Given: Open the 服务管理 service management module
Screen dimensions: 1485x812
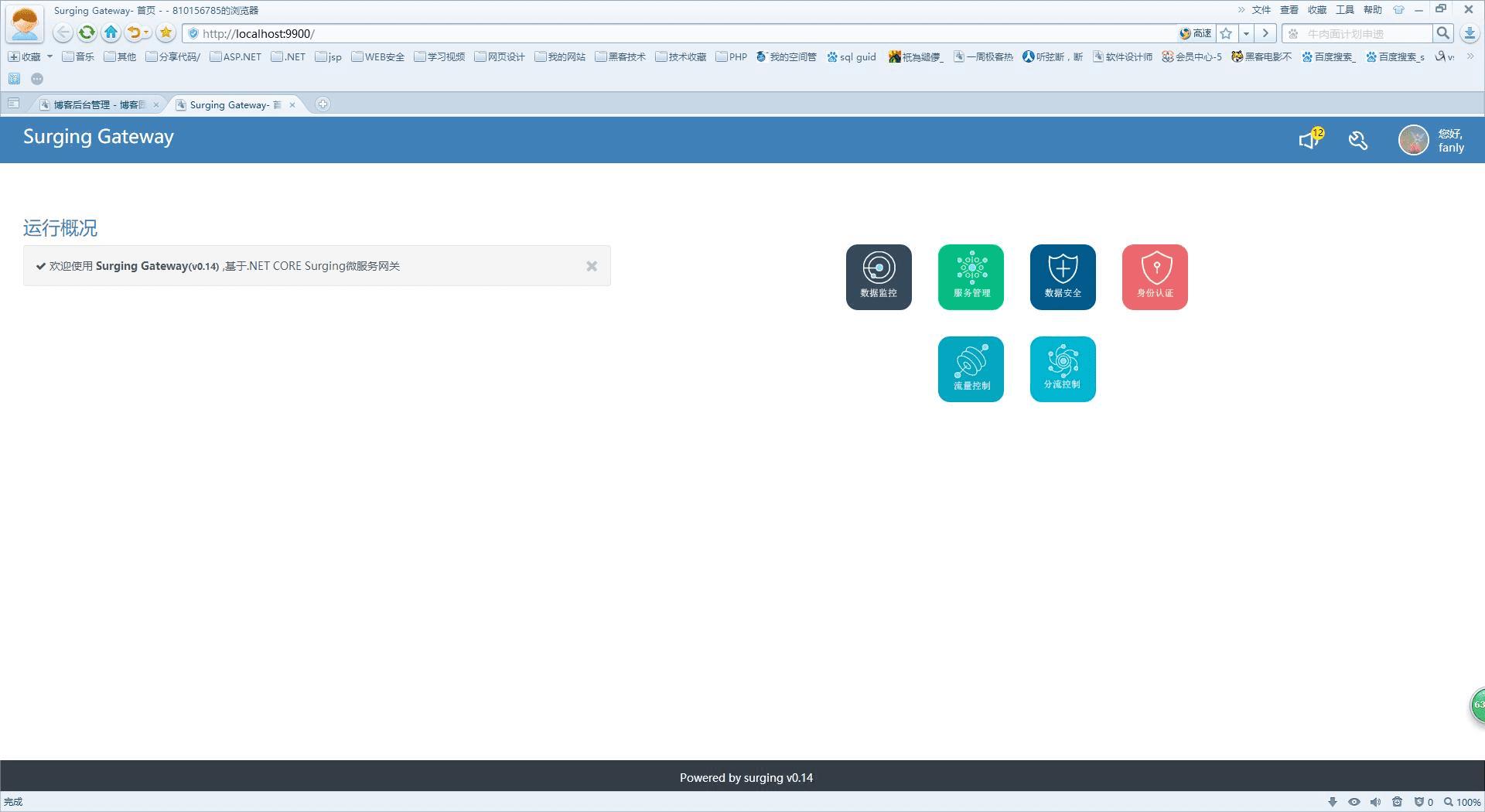Looking at the screenshot, I should coord(971,276).
